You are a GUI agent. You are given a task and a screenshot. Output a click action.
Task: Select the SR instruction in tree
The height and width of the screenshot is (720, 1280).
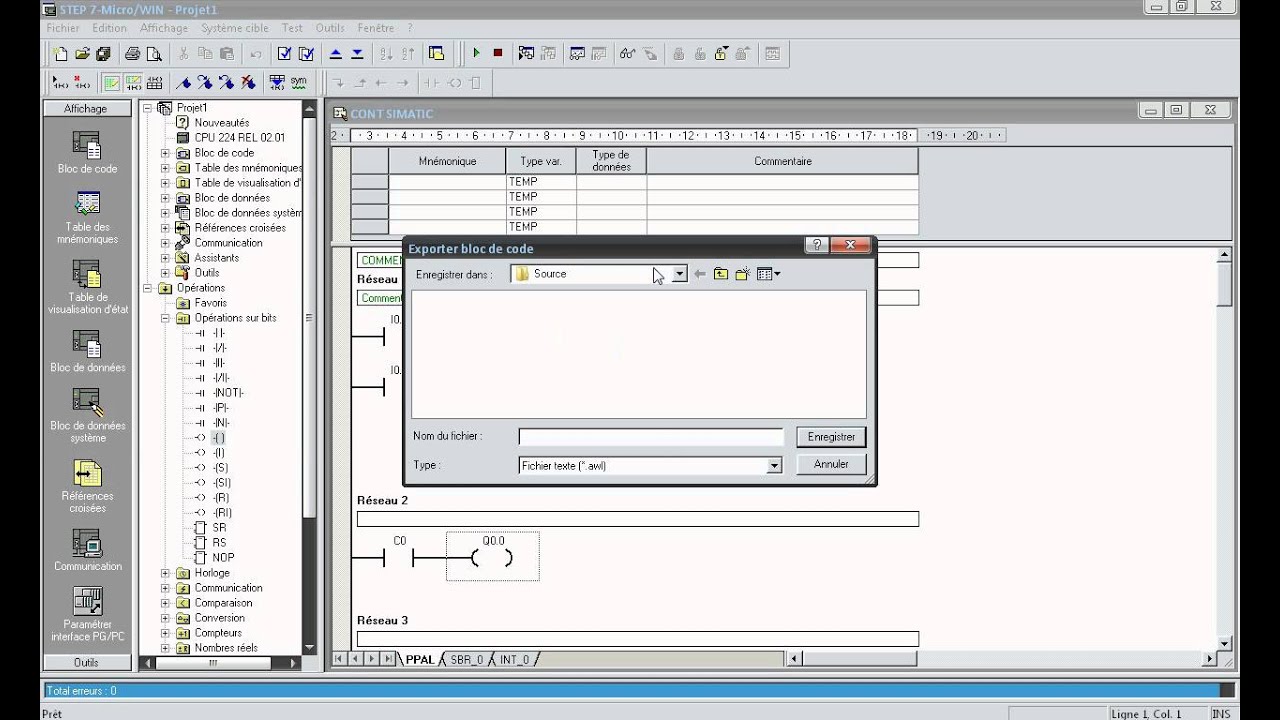pyautogui.click(x=219, y=528)
